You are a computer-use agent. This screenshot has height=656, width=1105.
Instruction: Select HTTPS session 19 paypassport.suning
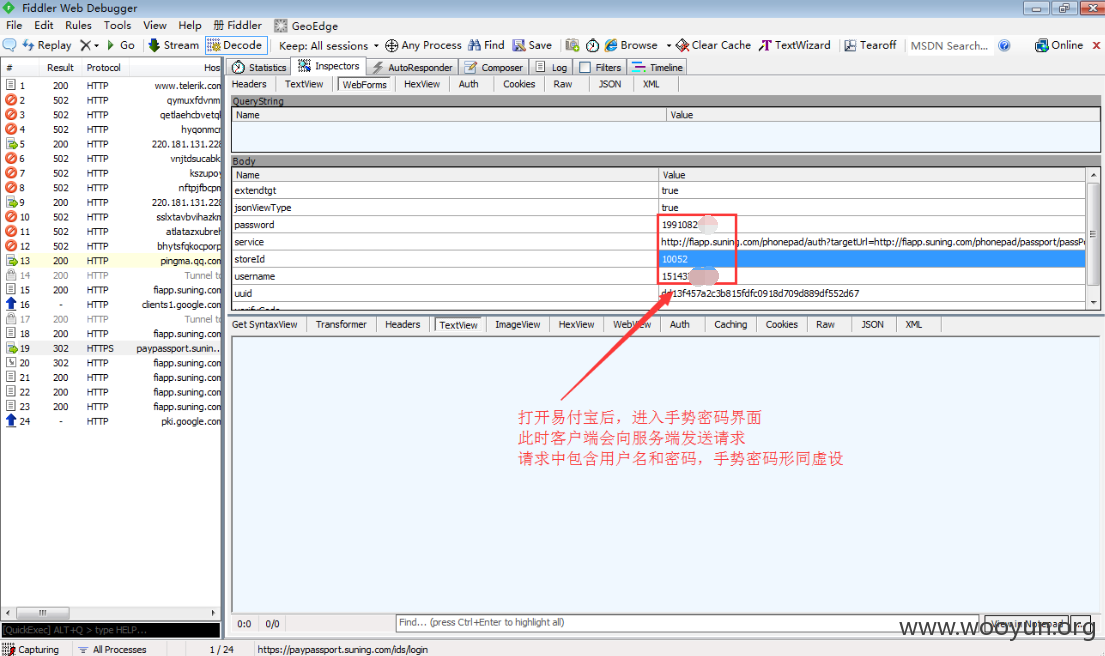[x=112, y=348]
